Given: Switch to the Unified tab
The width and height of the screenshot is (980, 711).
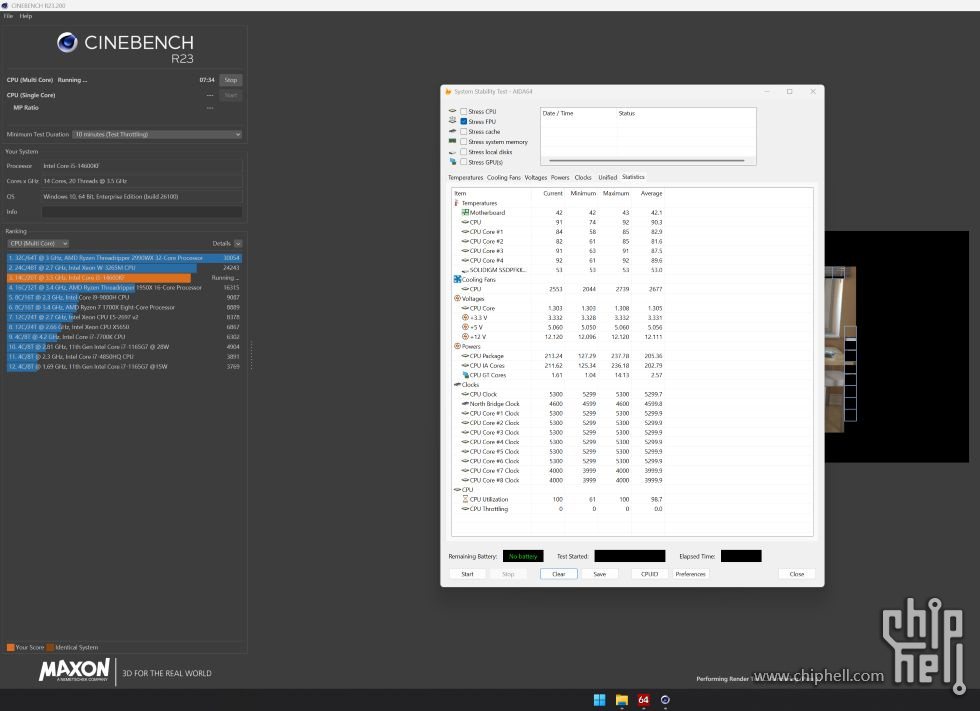Looking at the screenshot, I should (608, 177).
